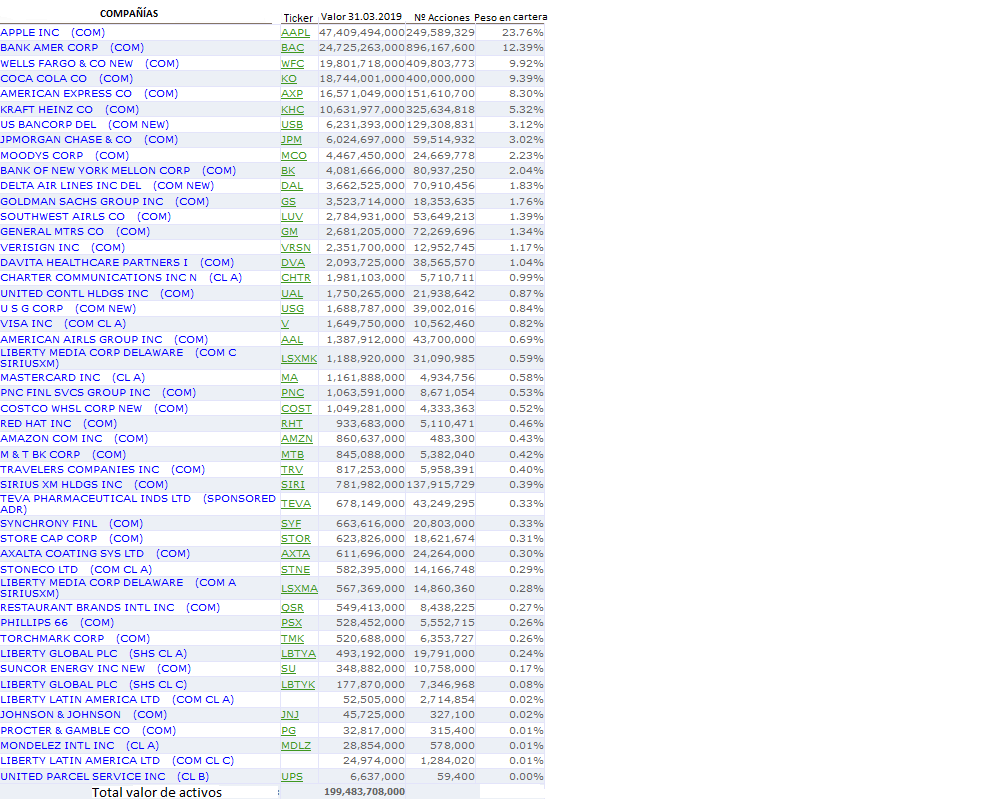The width and height of the screenshot is (994, 799).
Task: Open the AAL ticker link
Action: pos(292,339)
